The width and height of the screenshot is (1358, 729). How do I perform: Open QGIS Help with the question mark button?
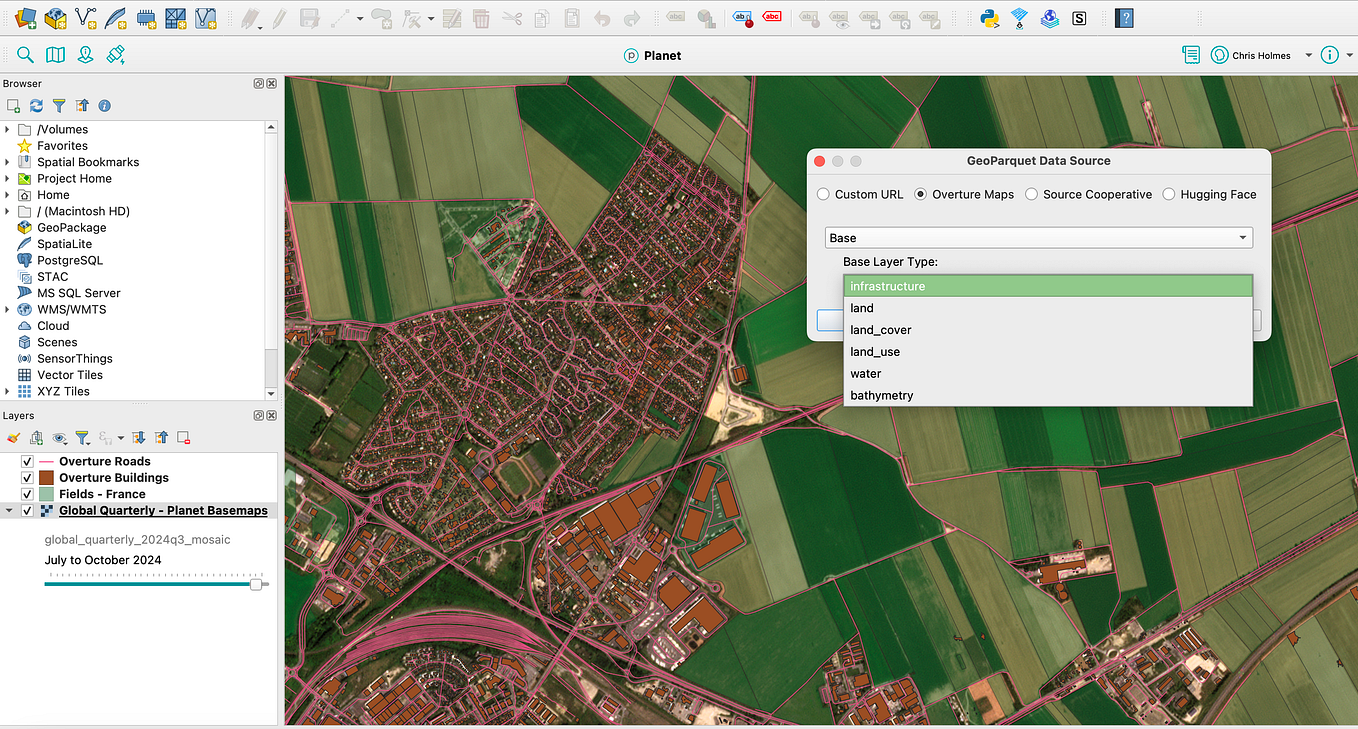[x=1124, y=17]
